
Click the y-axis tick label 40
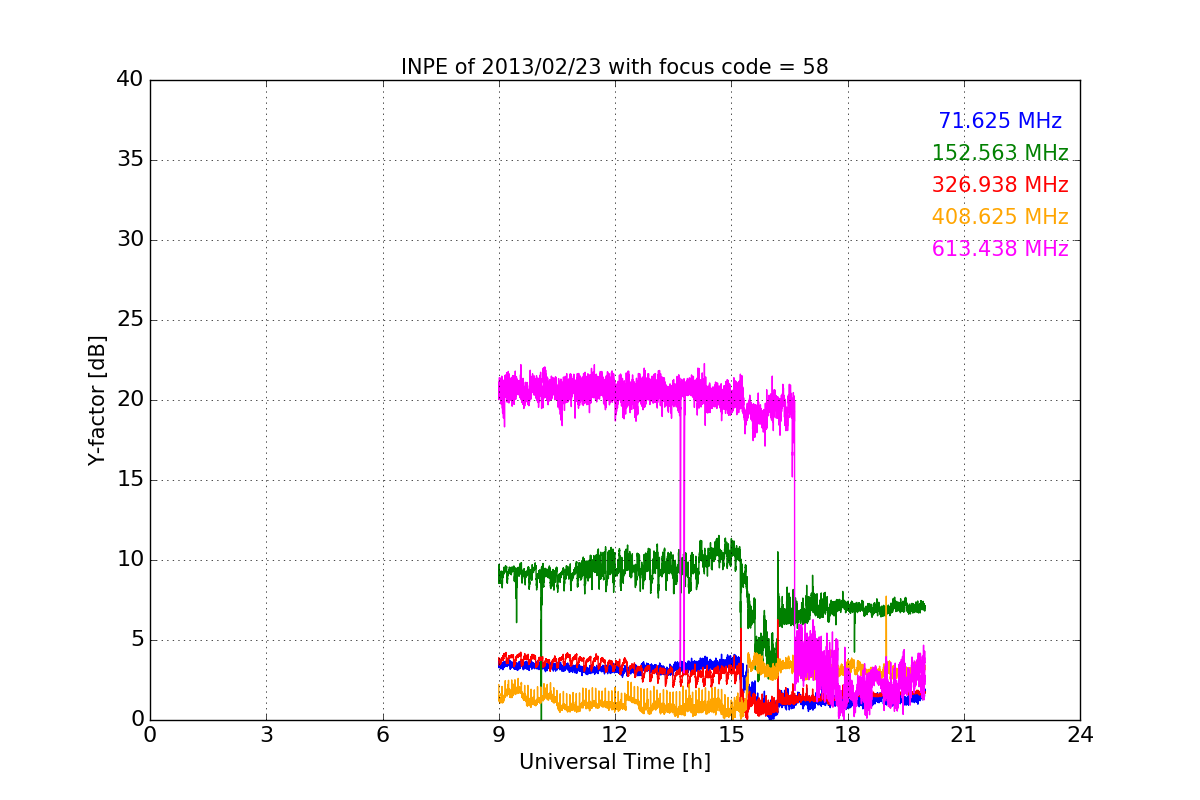[x=130, y=80]
